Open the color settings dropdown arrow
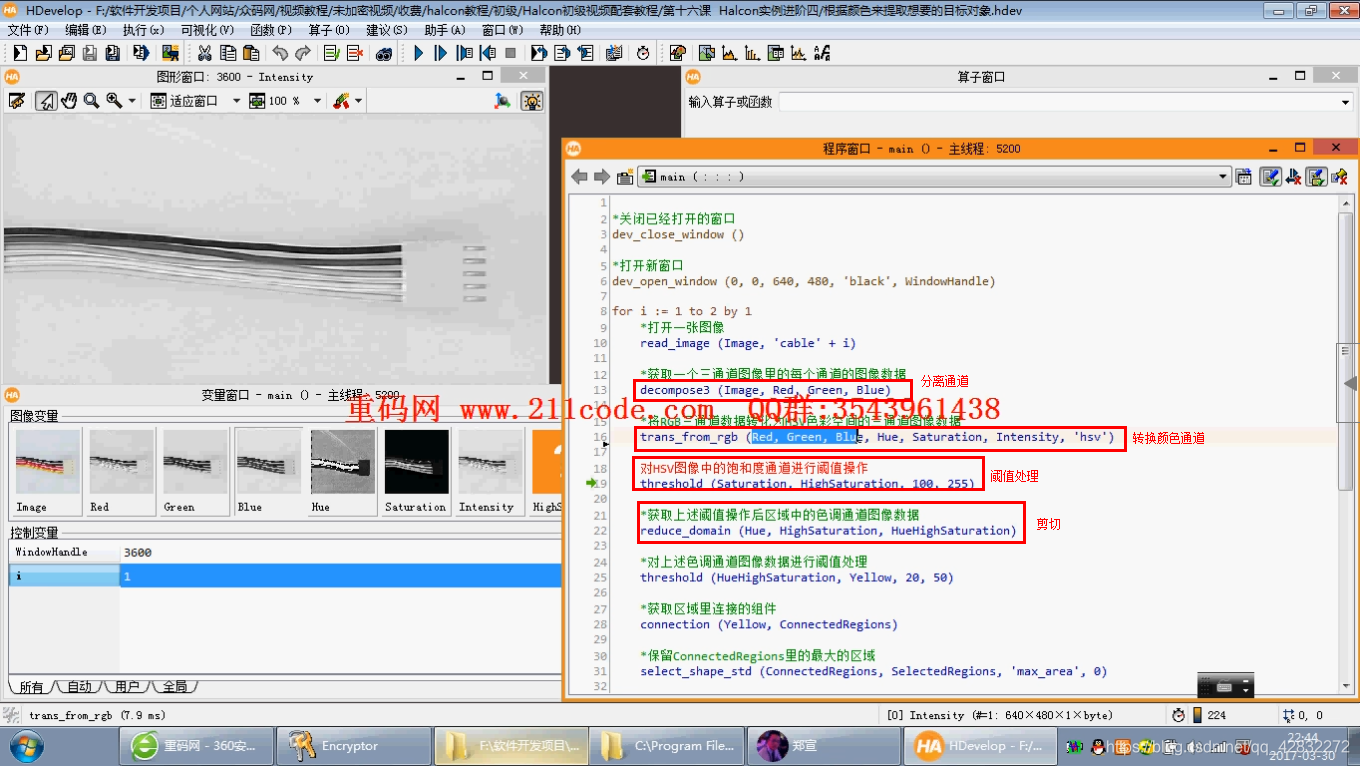 coord(358,100)
